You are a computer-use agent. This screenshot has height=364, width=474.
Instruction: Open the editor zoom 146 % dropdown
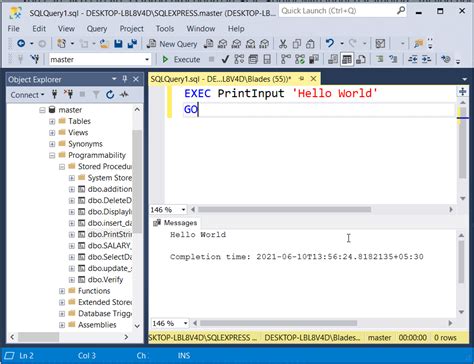tap(183, 210)
